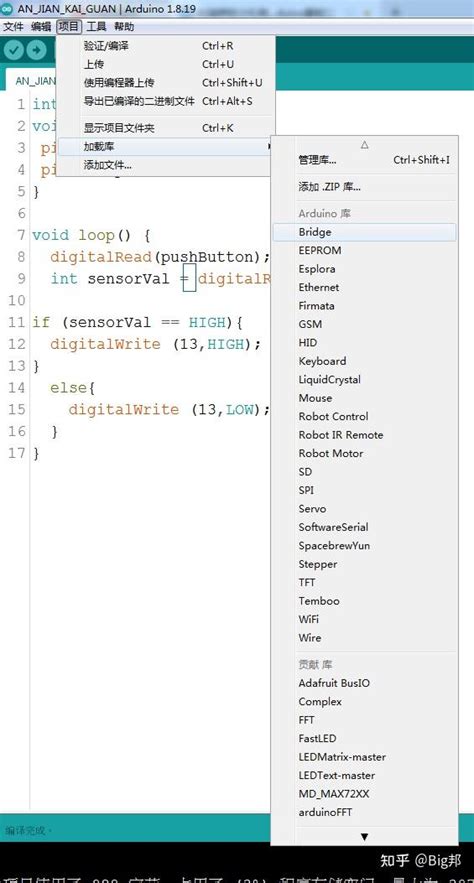Select the GSM library
The height and width of the screenshot is (883, 474).
click(364, 324)
